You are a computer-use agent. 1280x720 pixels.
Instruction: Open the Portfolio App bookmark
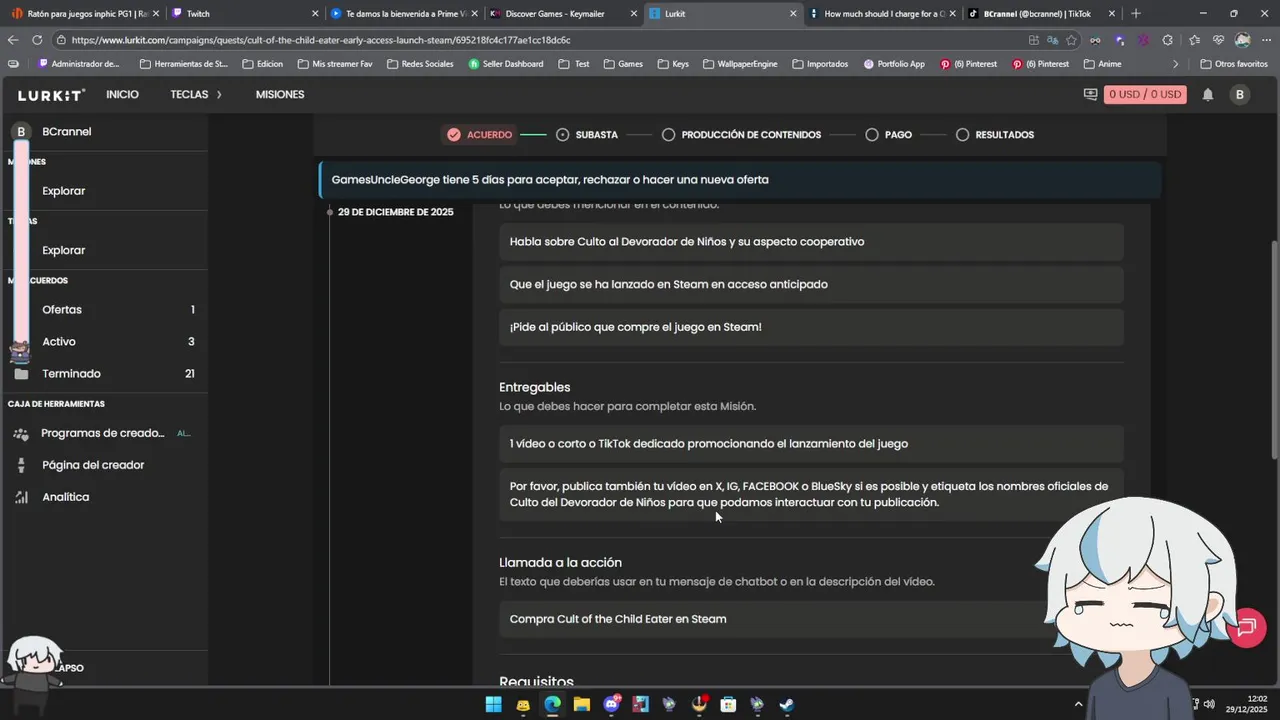(x=893, y=64)
